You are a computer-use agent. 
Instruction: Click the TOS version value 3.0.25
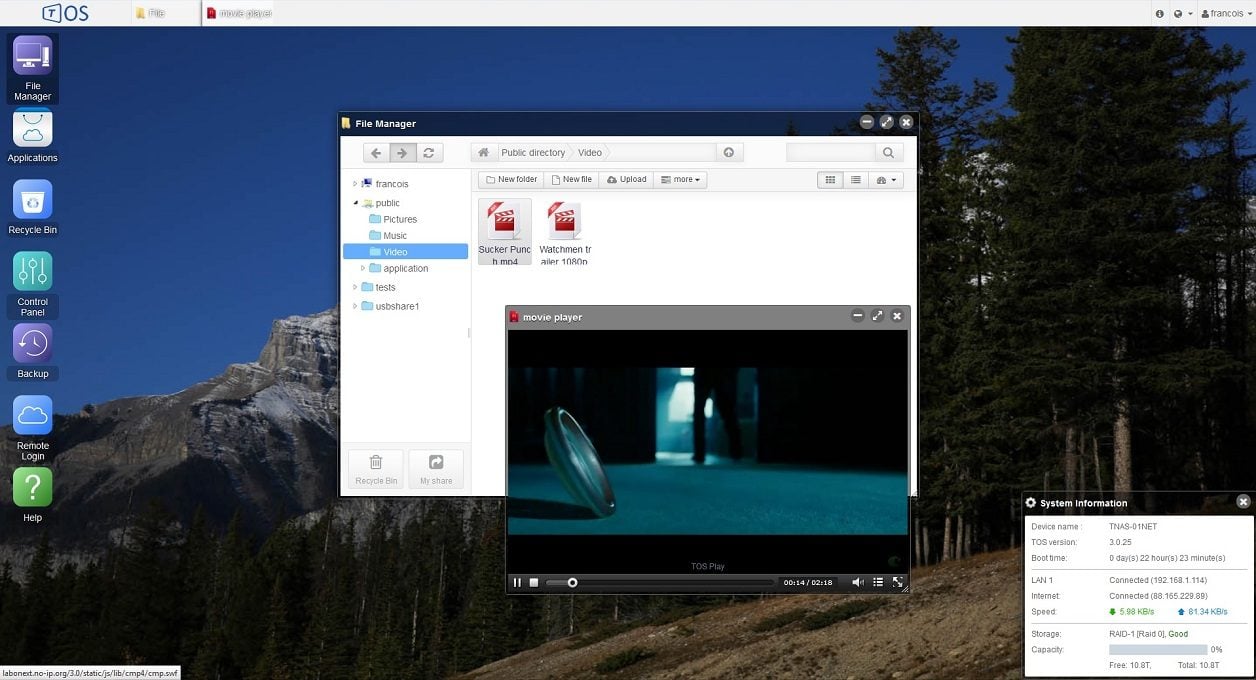pyautogui.click(x=1121, y=542)
